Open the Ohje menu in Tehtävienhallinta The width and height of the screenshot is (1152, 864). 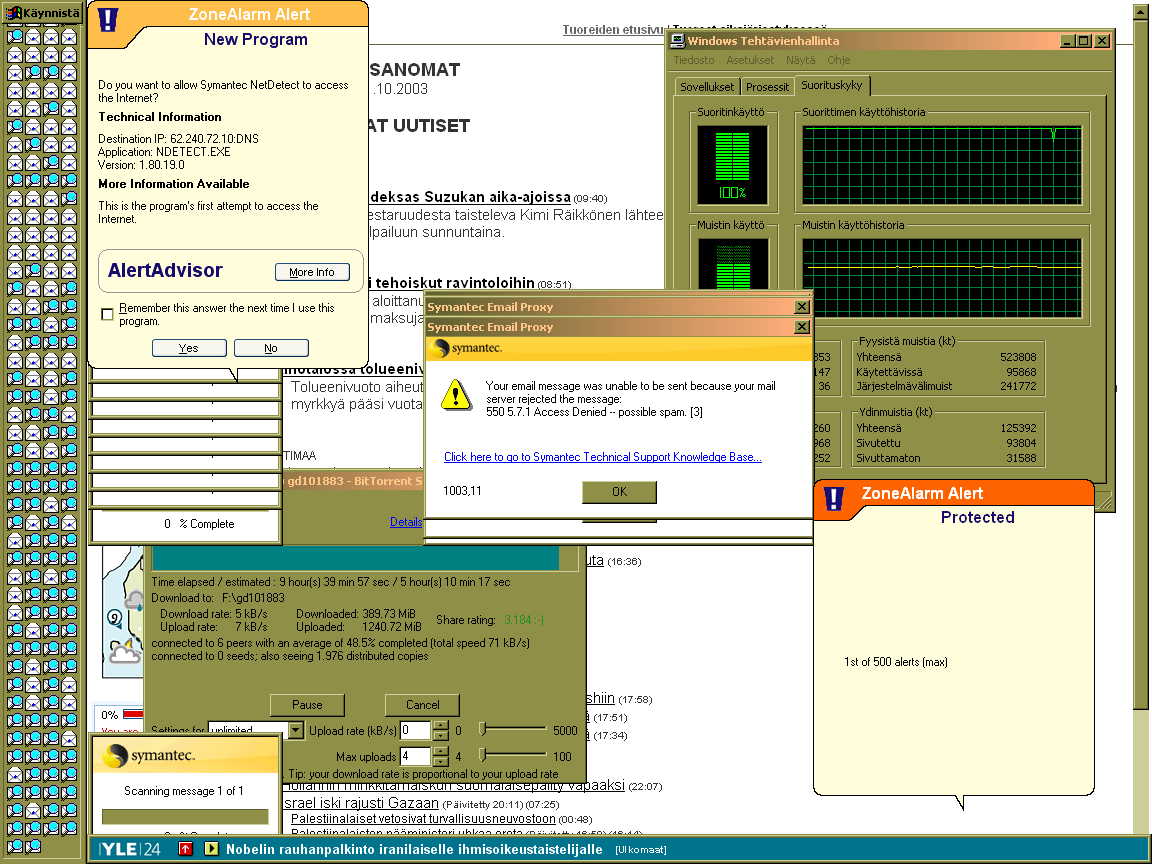click(x=838, y=60)
